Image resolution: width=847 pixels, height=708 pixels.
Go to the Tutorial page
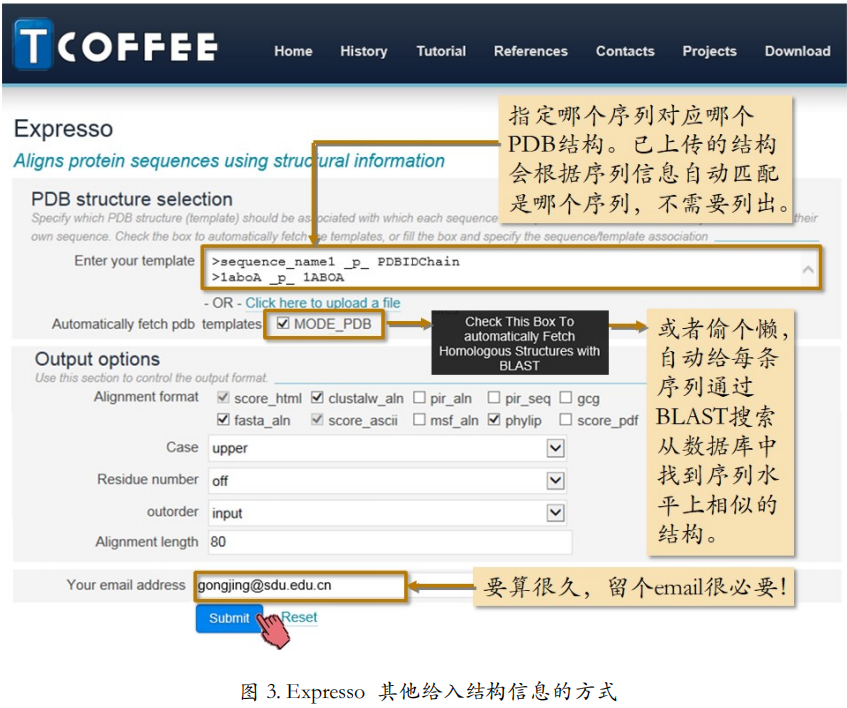[441, 51]
